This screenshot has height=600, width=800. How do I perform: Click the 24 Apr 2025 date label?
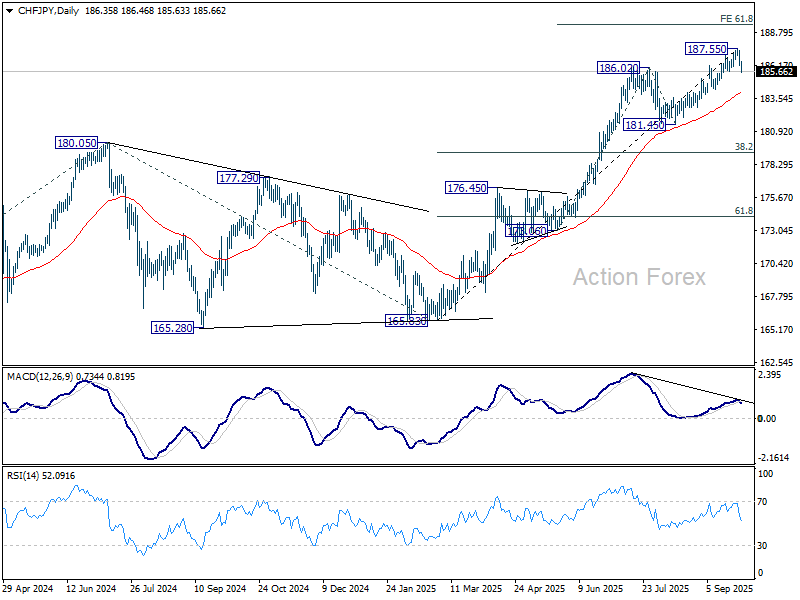539,588
